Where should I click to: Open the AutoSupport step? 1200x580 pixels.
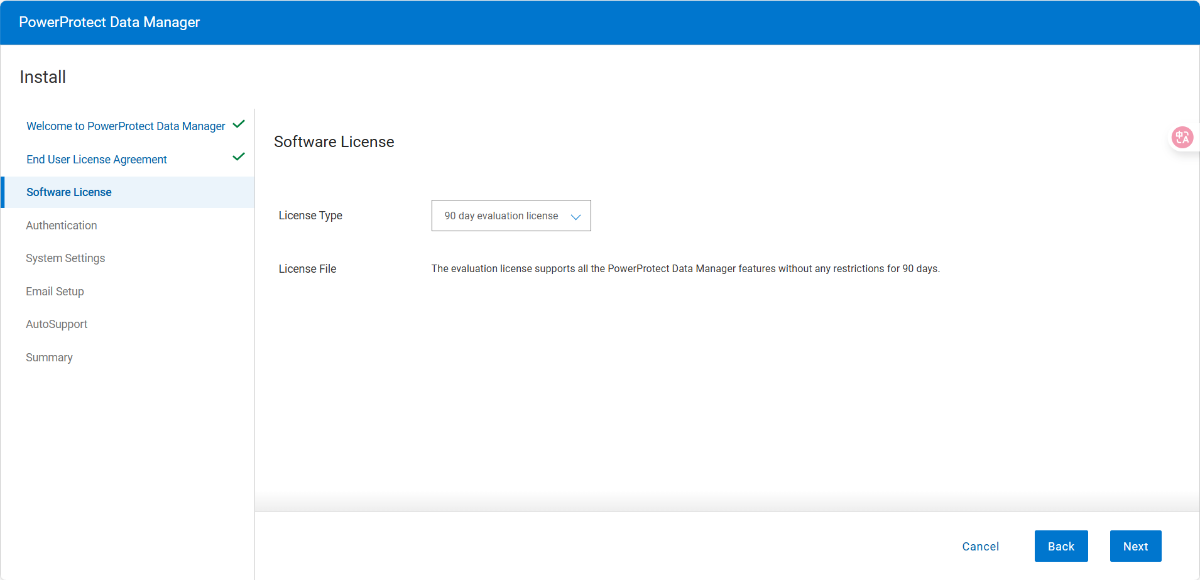click(57, 325)
